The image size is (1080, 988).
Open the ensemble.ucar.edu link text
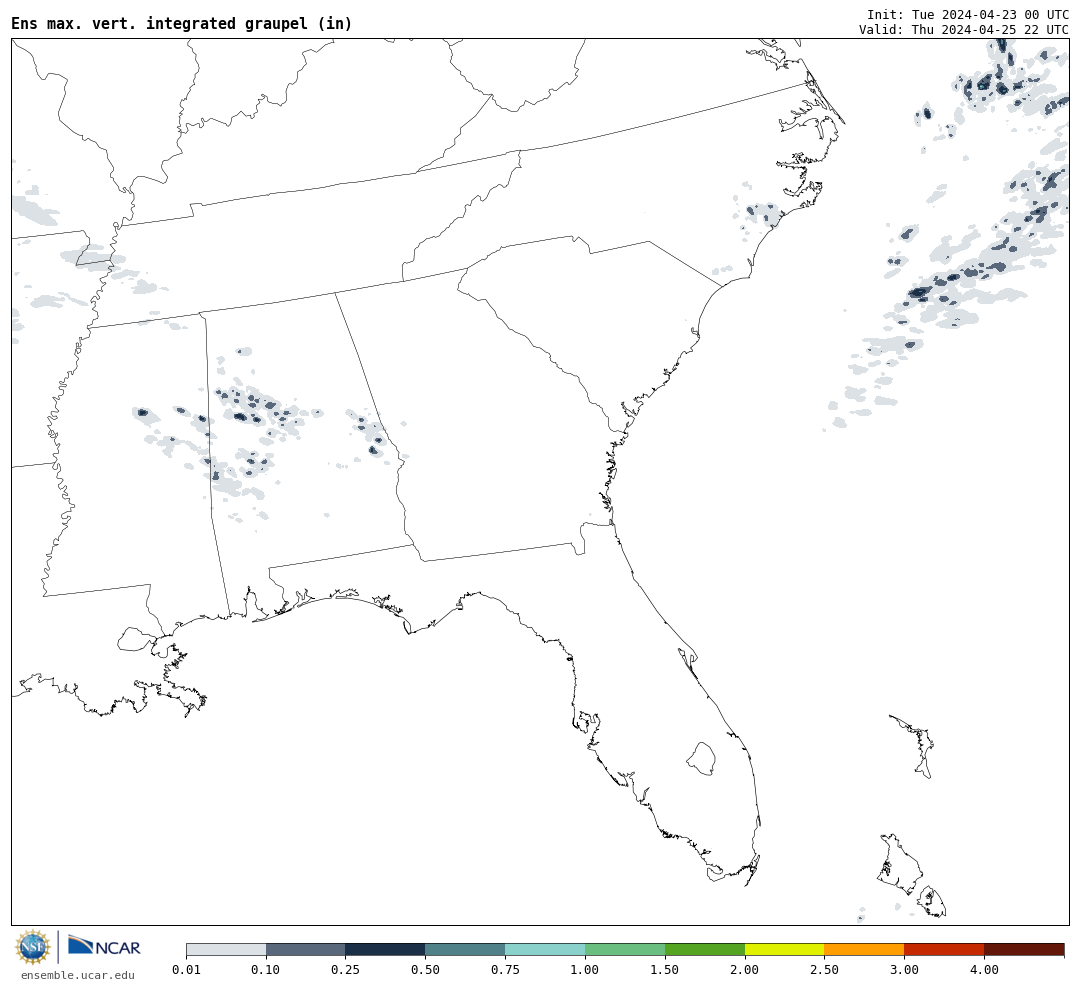pos(78,975)
